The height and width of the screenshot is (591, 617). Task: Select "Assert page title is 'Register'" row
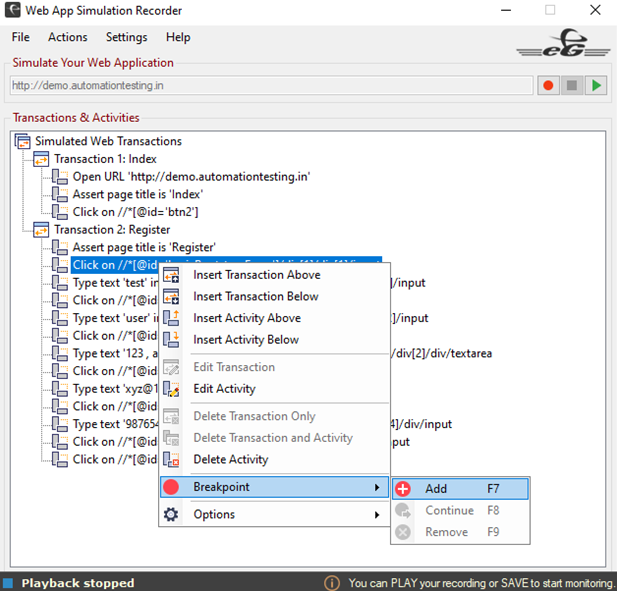tap(144, 247)
